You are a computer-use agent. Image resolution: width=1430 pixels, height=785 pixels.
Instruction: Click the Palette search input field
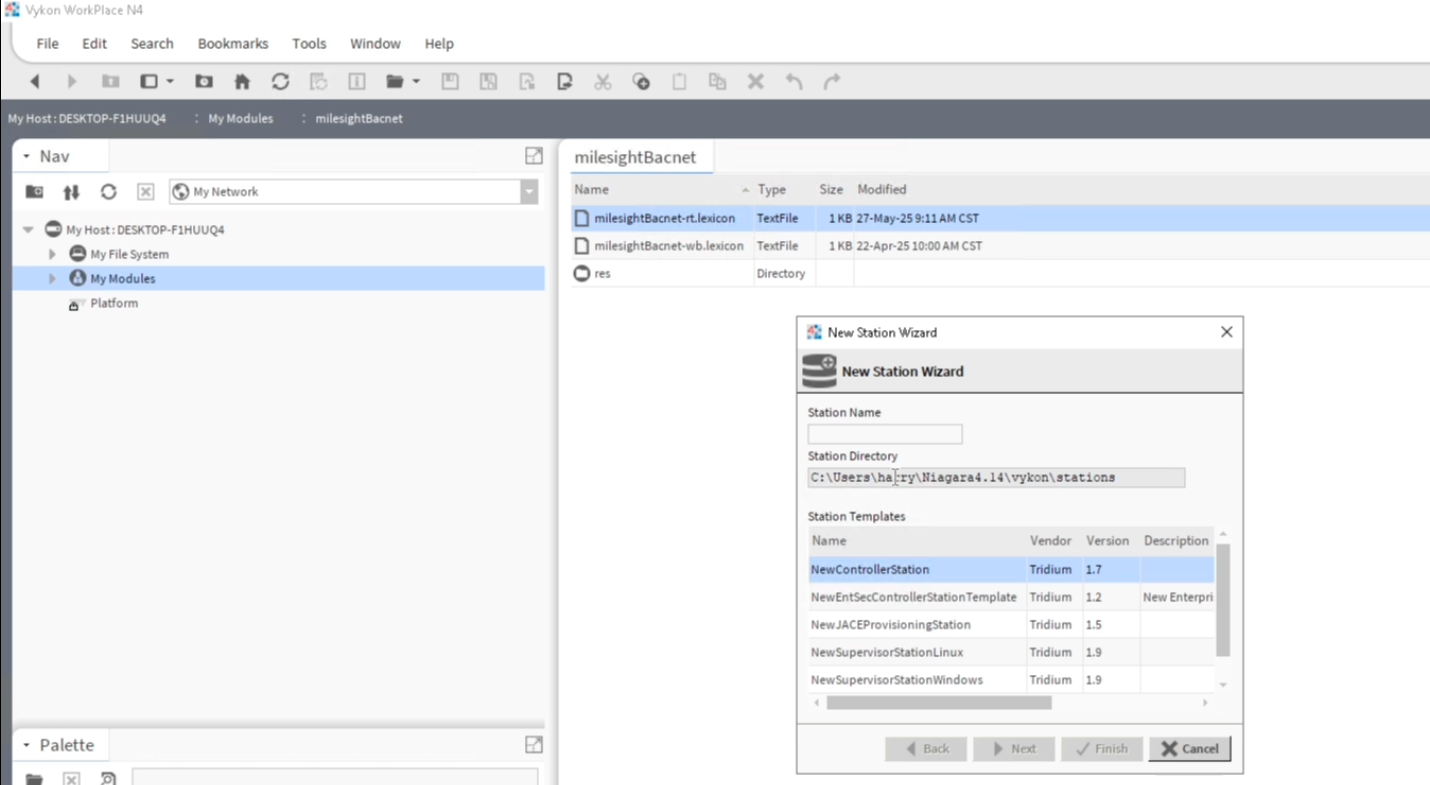pos(335,777)
